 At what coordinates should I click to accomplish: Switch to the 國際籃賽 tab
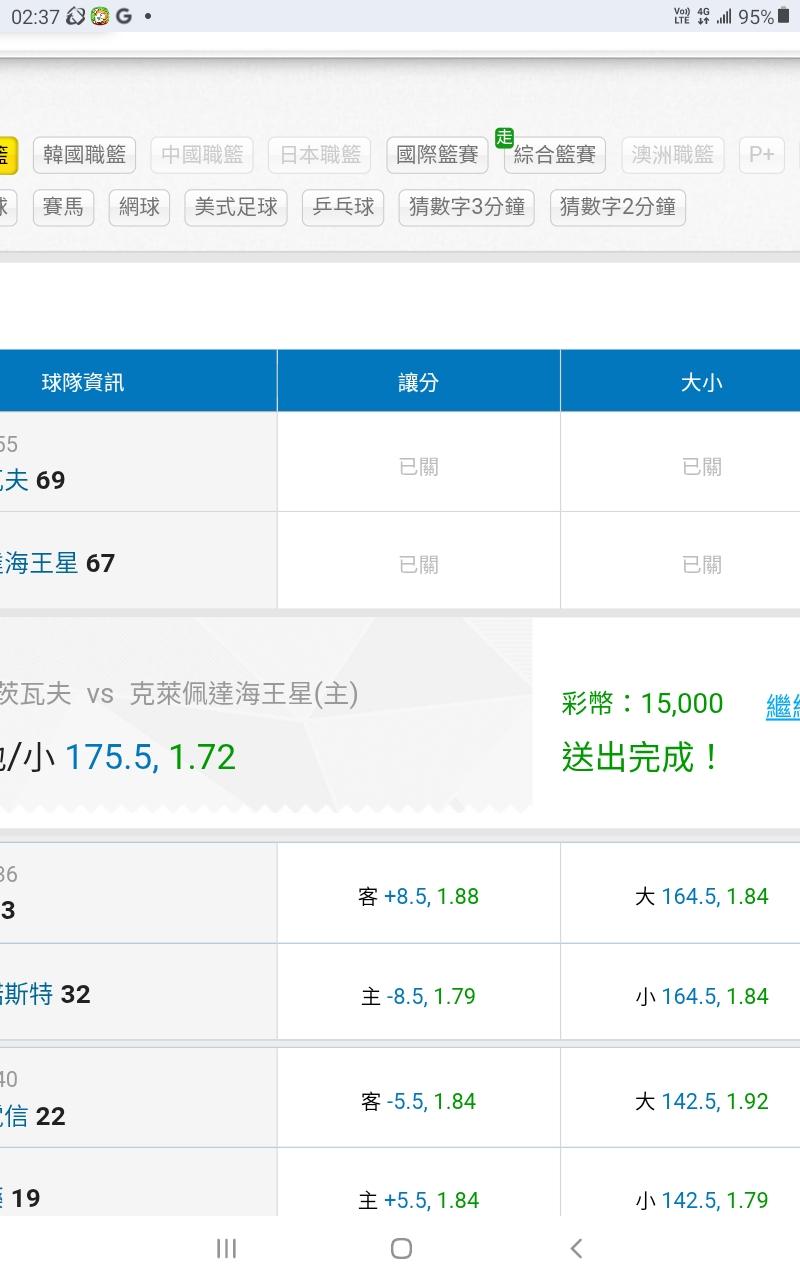(437, 155)
